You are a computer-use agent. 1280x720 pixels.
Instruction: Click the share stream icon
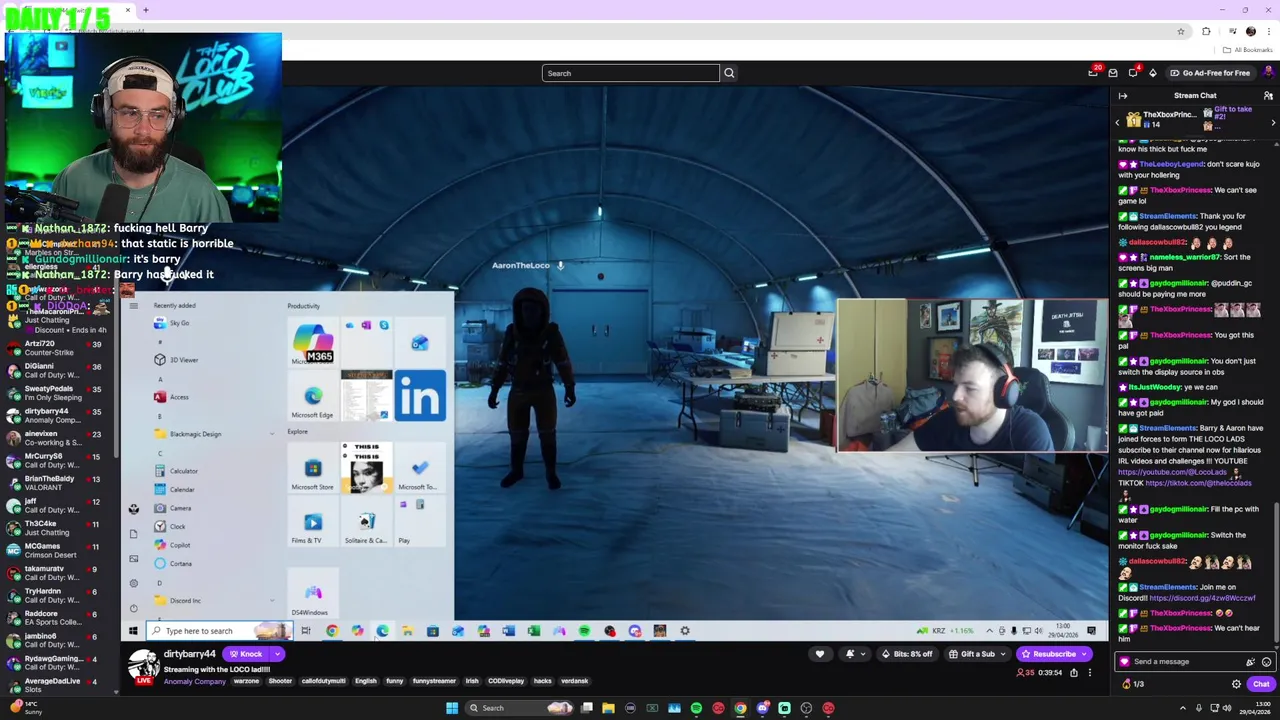coord(1073,673)
